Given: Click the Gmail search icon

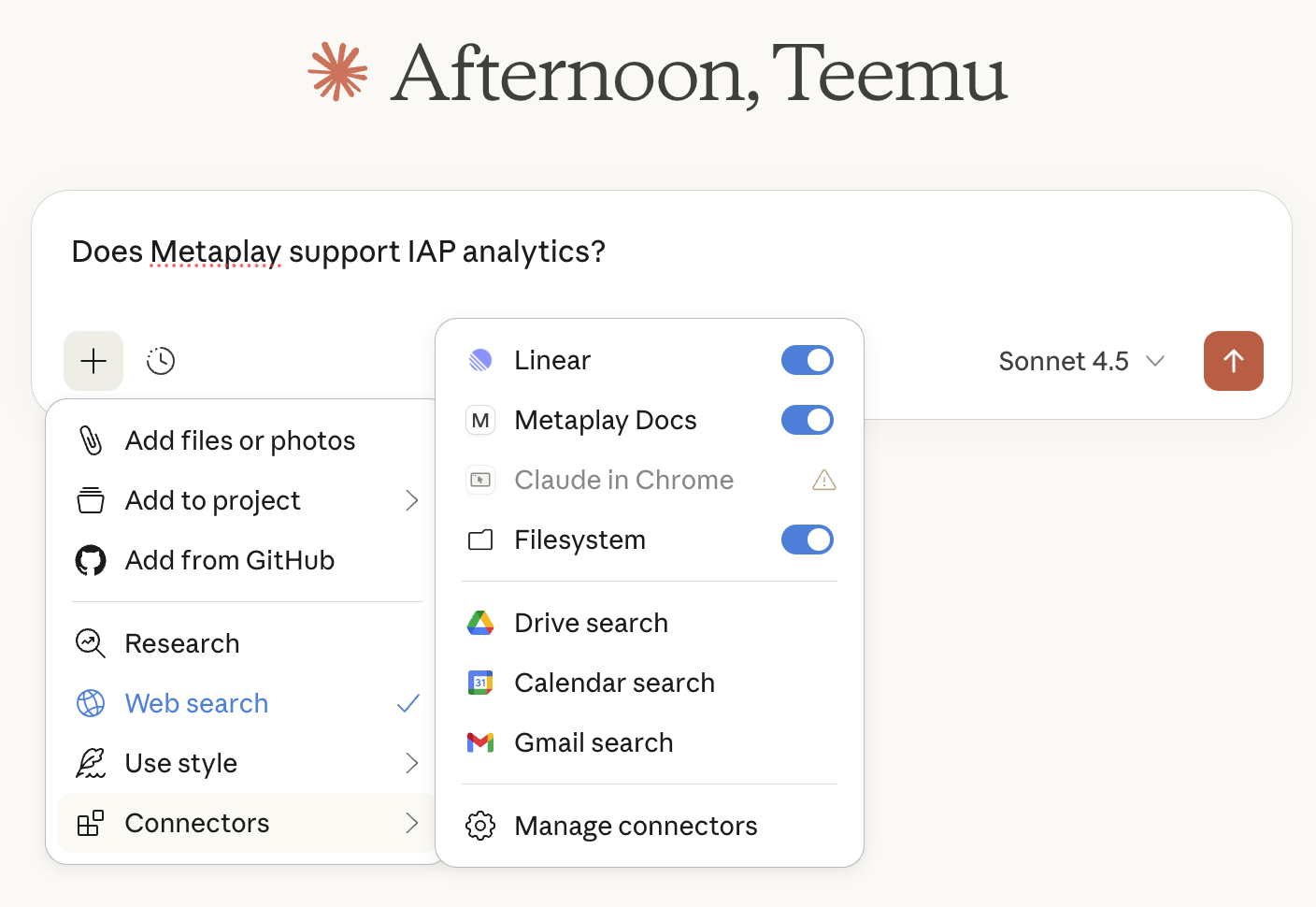Looking at the screenshot, I should click(x=480, y=742).
